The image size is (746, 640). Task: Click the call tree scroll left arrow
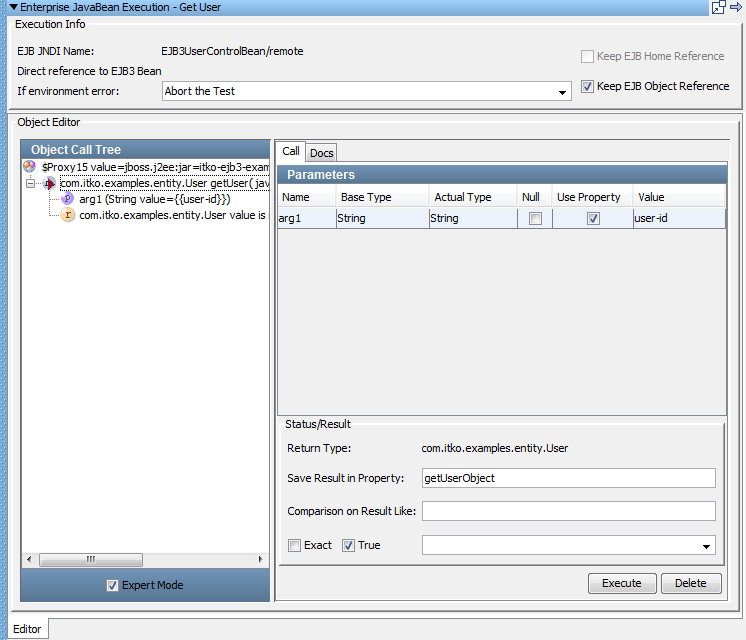tap(29, 560)
